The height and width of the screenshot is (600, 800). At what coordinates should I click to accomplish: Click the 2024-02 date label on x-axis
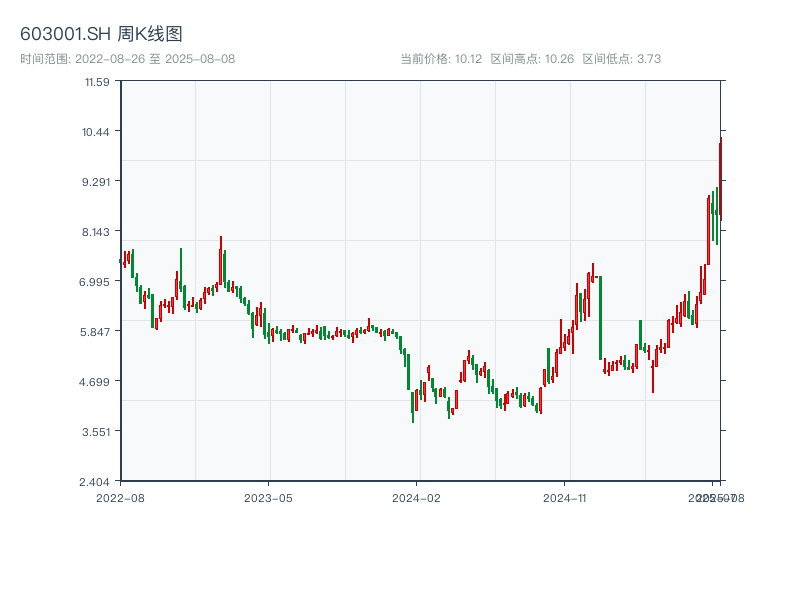point(417,497)
